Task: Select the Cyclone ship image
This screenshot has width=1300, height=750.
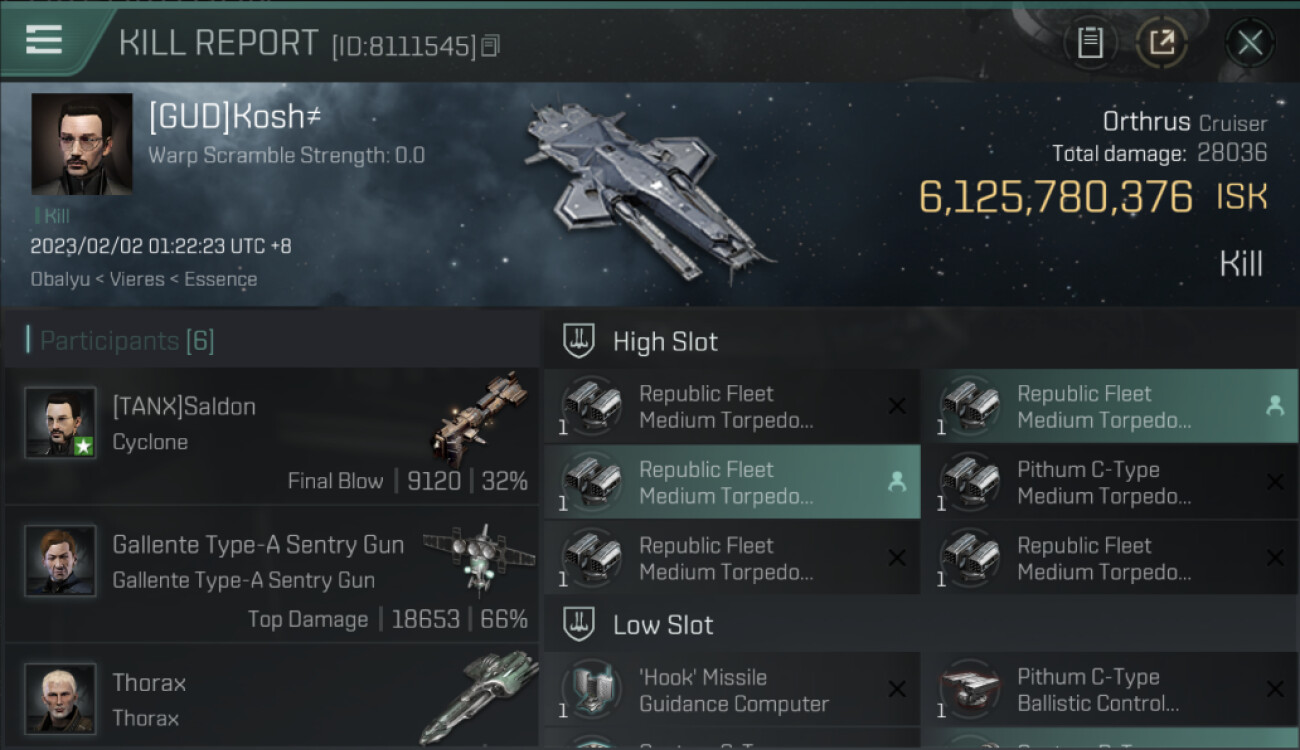Action: 478,418
